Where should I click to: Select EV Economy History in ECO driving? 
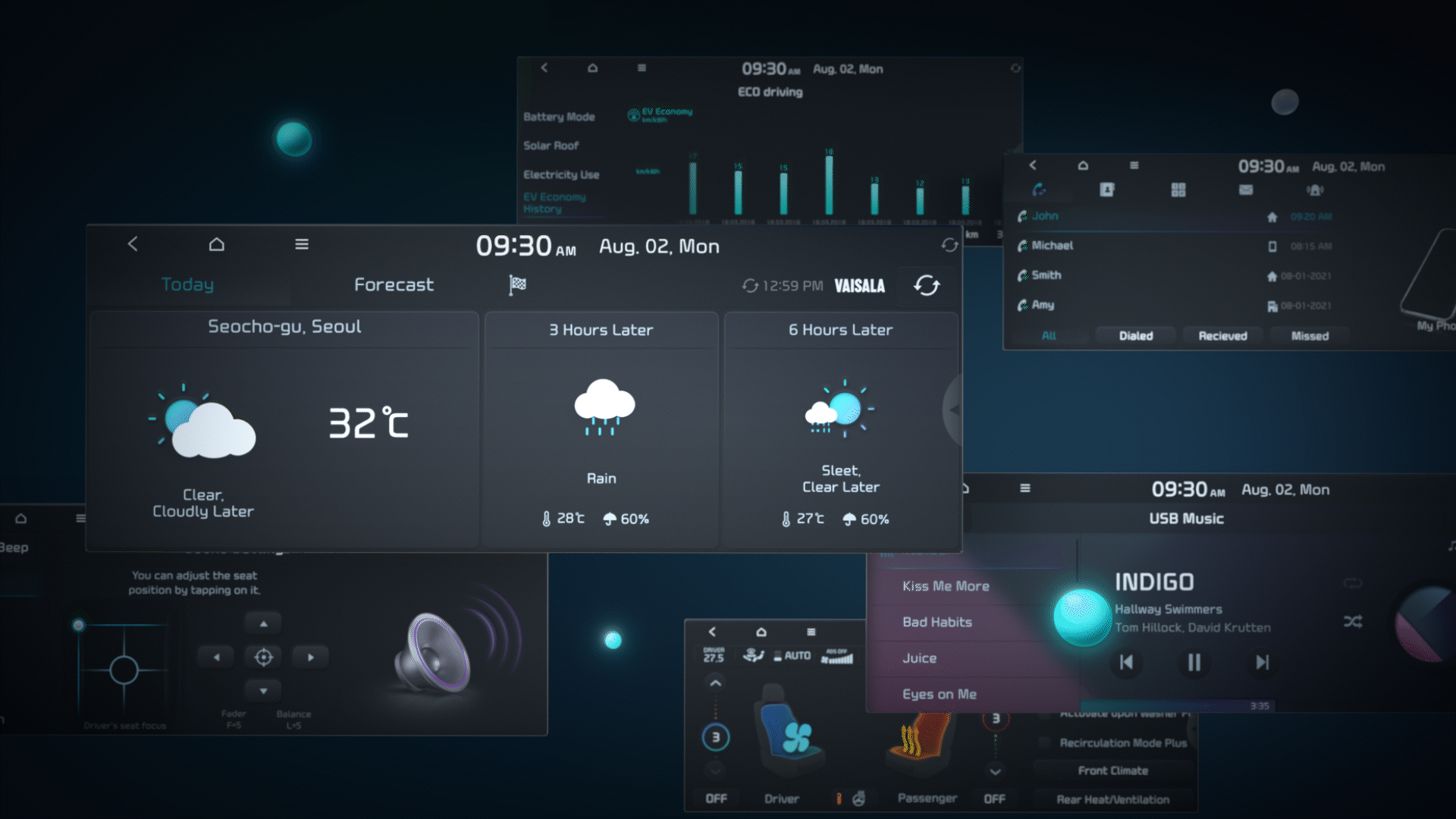[x=554, y=202]
